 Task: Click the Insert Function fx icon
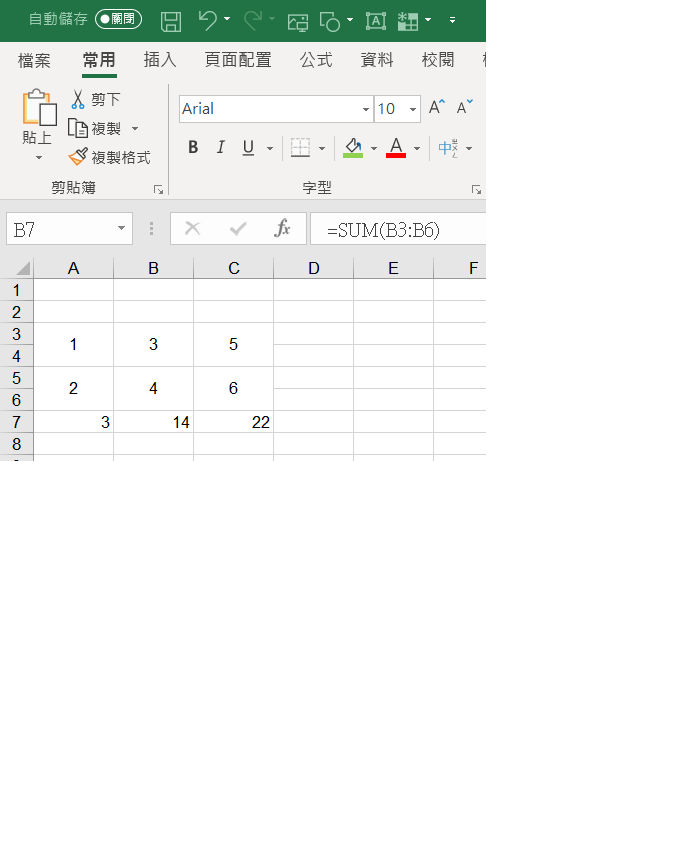pyautogui.click(x=282, y=228)
